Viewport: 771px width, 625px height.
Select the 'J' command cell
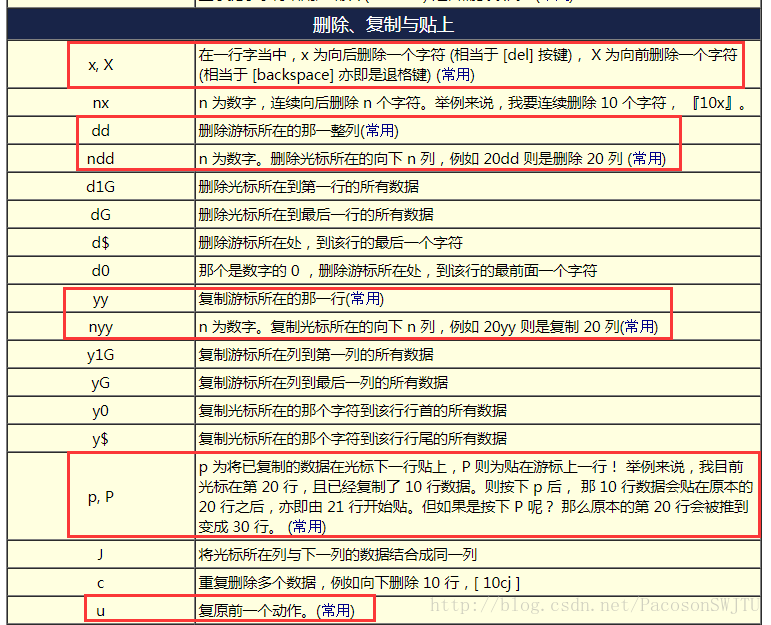click(x=101, y=555)
